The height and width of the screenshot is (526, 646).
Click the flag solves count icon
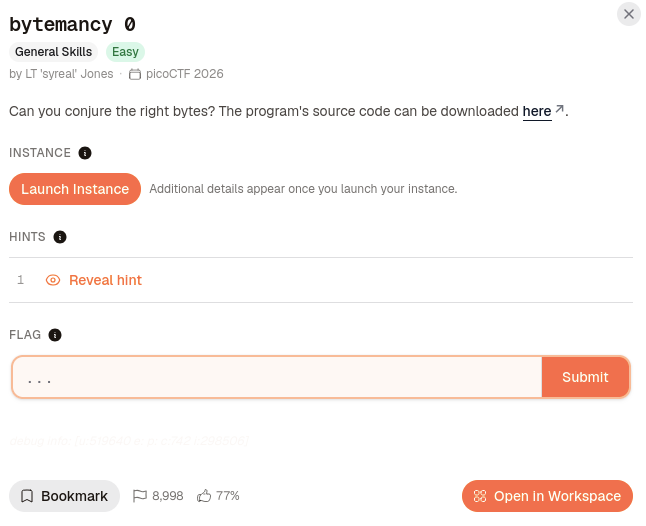pyautogui.click(x=140, y=496)
